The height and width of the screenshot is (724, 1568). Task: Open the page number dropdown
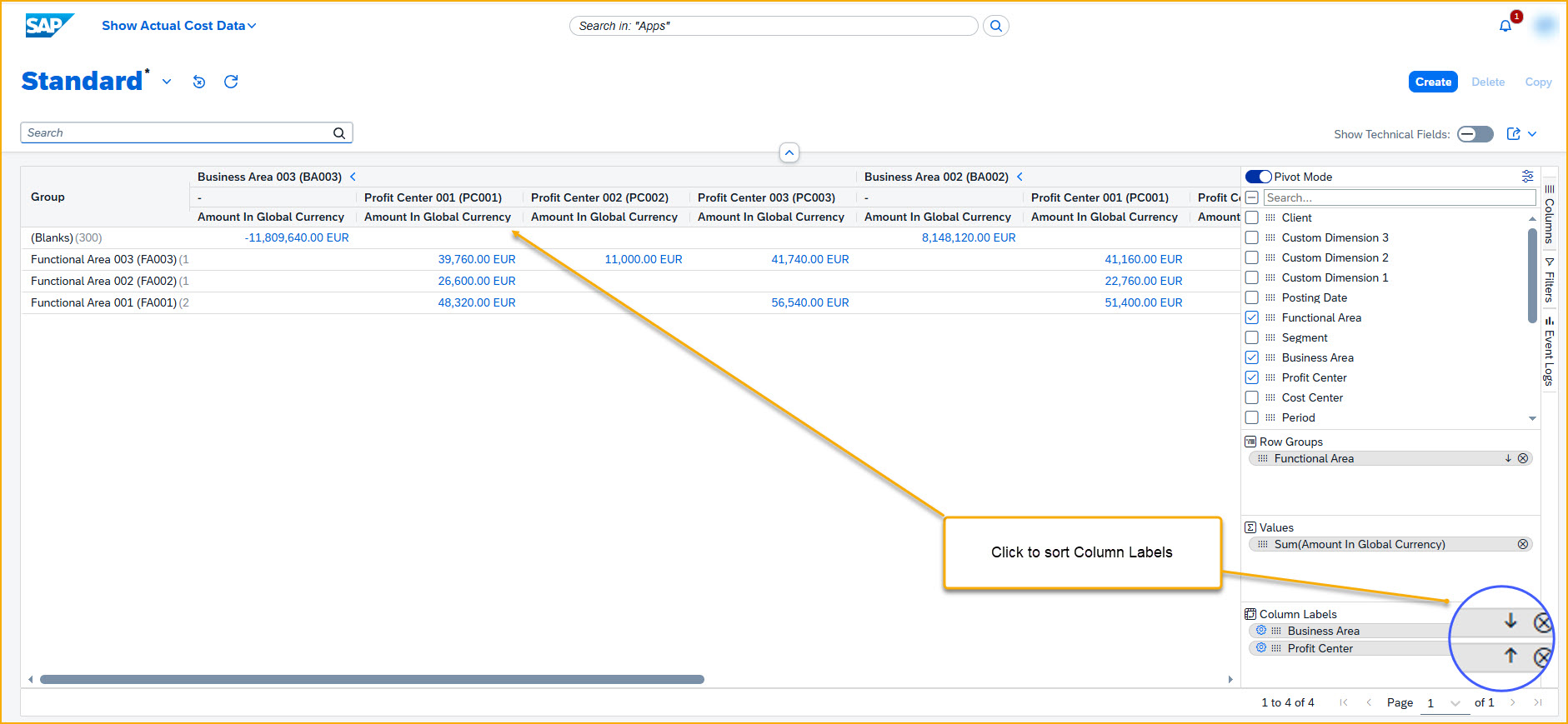(1455, 703)
